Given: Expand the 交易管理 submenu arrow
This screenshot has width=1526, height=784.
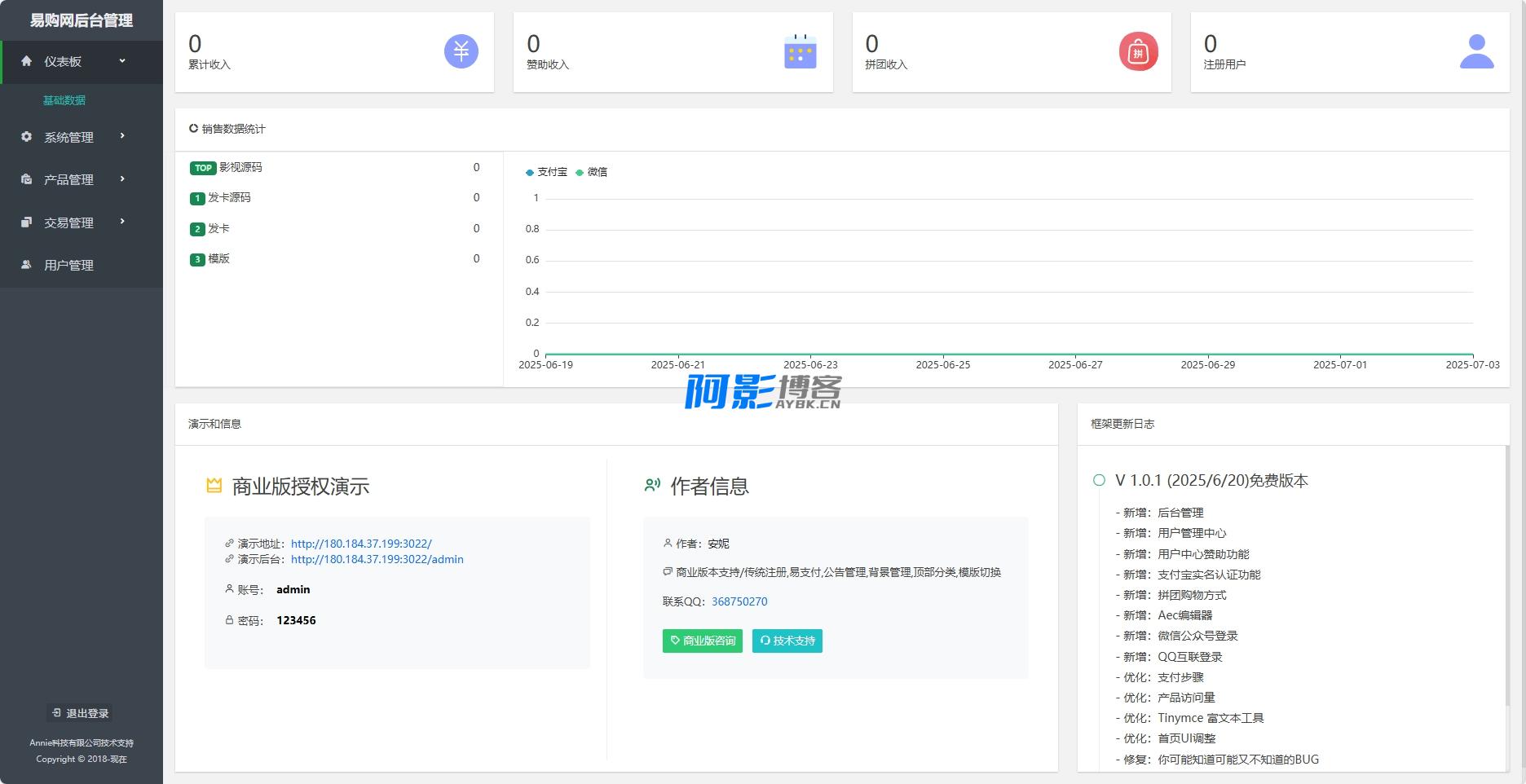Looking at the screenshot, I should pyautogui.click(x=122, y=222).
